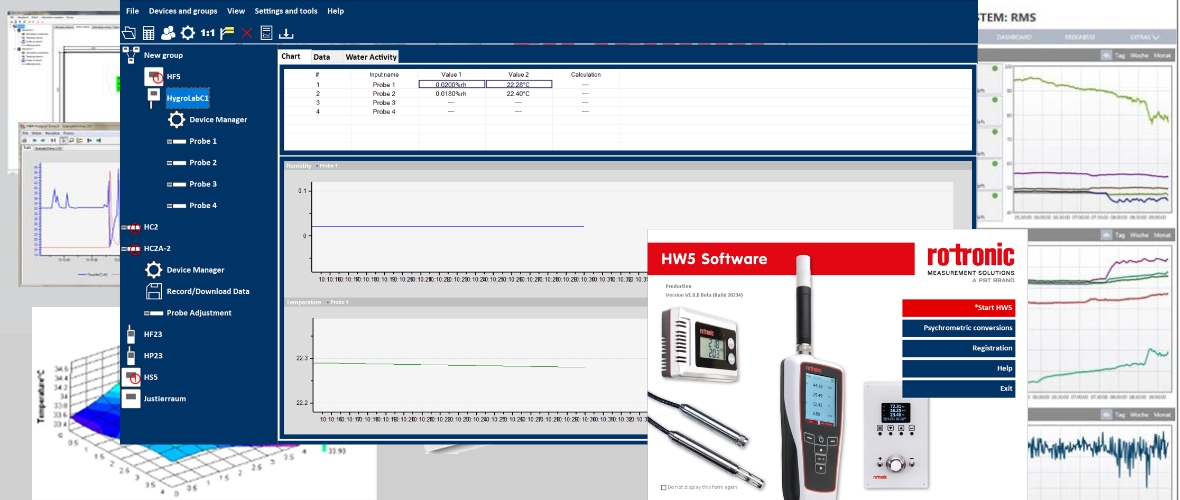Select Probe 1 label in device tree
The width and height of the screenshot is (1180, 500).
click(x=203, y=142)
